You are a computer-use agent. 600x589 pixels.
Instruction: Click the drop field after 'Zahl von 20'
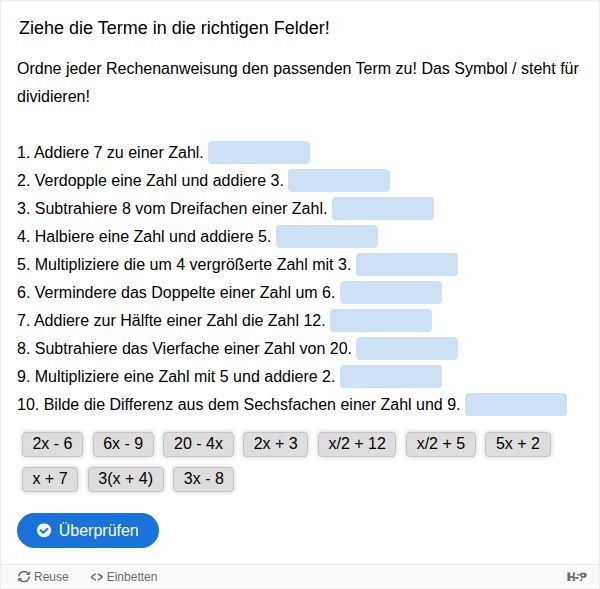407,348
